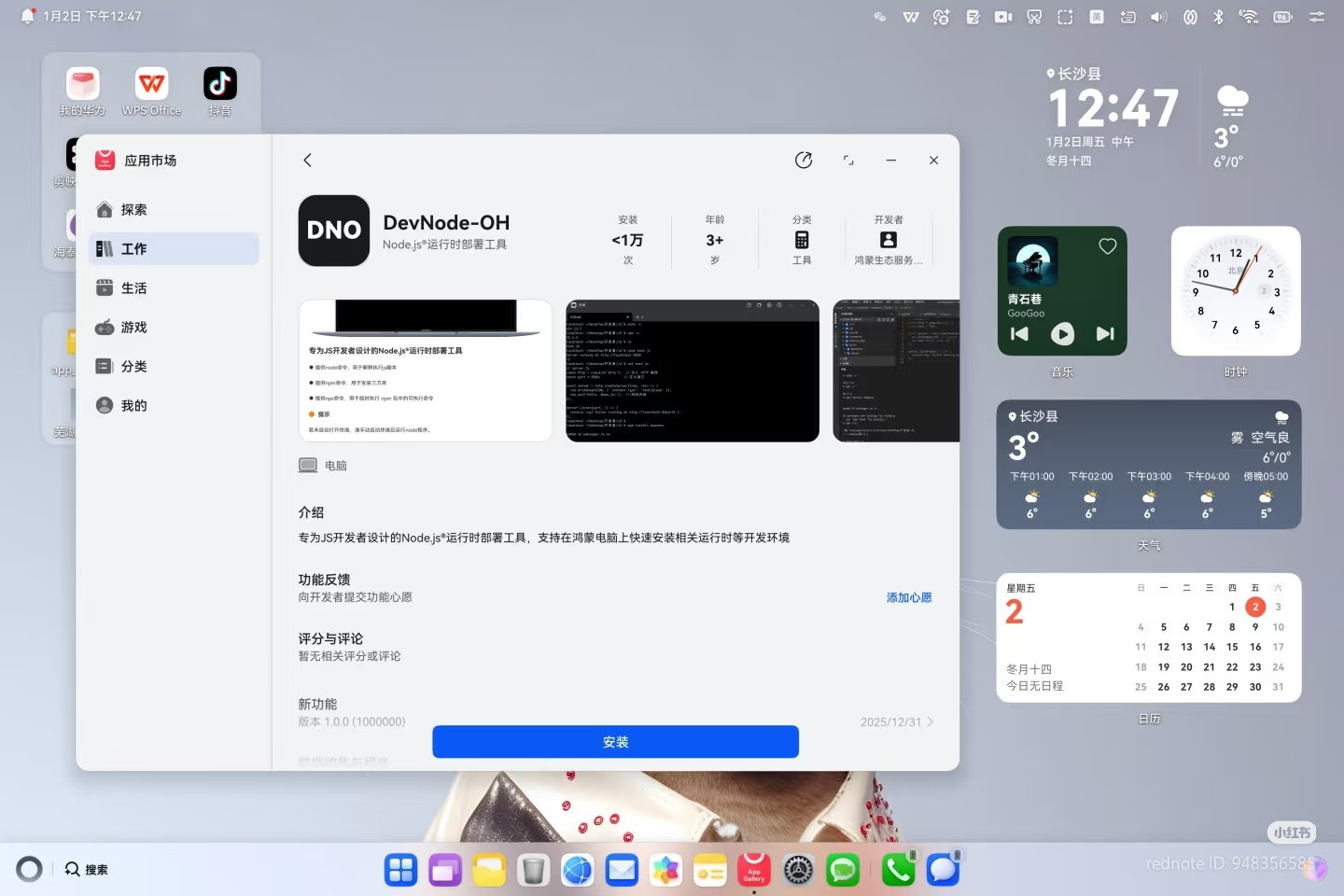Open the gallery app in the dock
The width and height of the screenshot is (1344, 896).
[x=665, y=870]
